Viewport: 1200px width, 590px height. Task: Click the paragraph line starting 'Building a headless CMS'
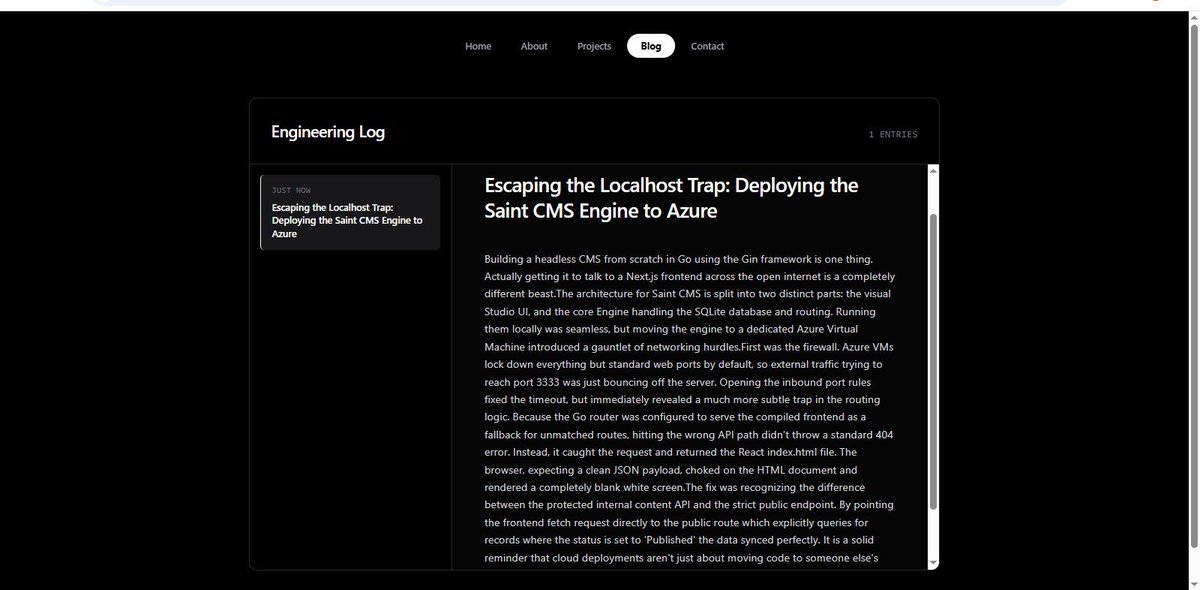click(x=679, y=259)
